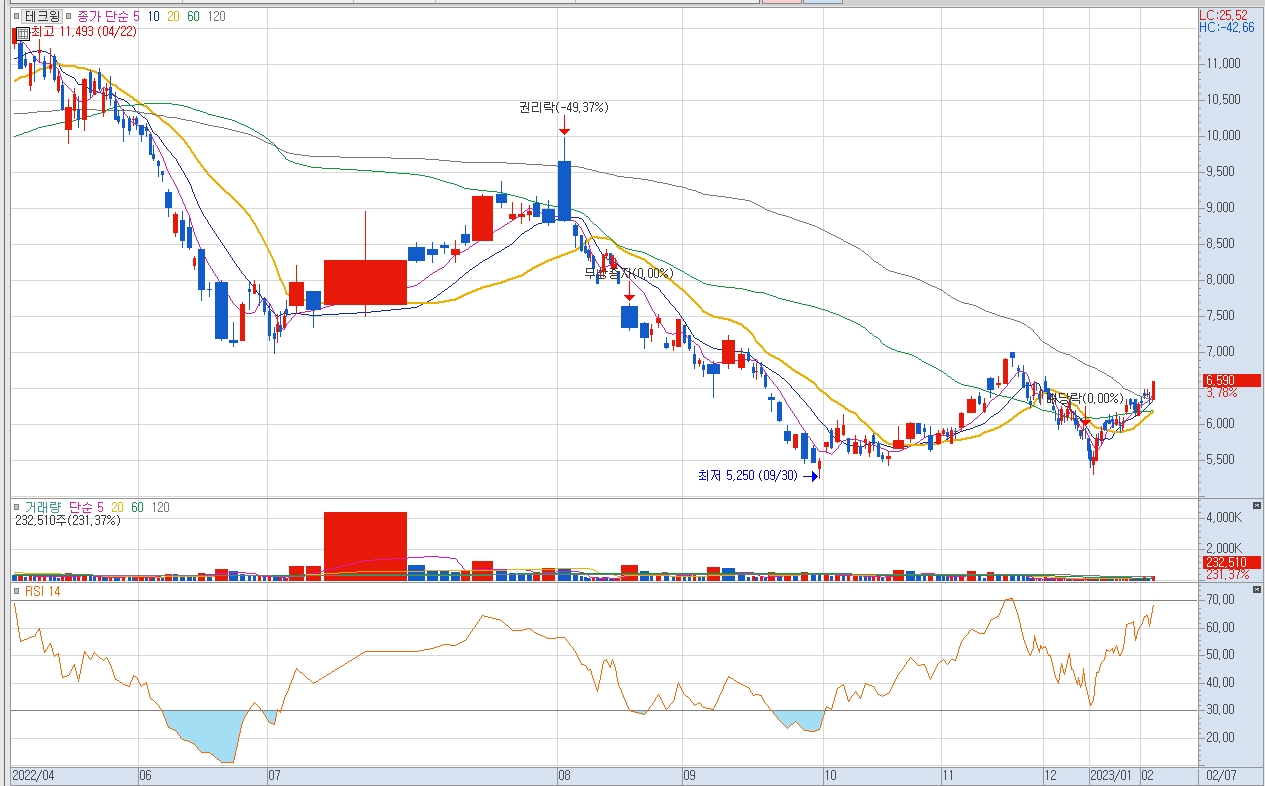
Task: Toggle the RSI 14 panel square marker
Action: pos(16,592)
